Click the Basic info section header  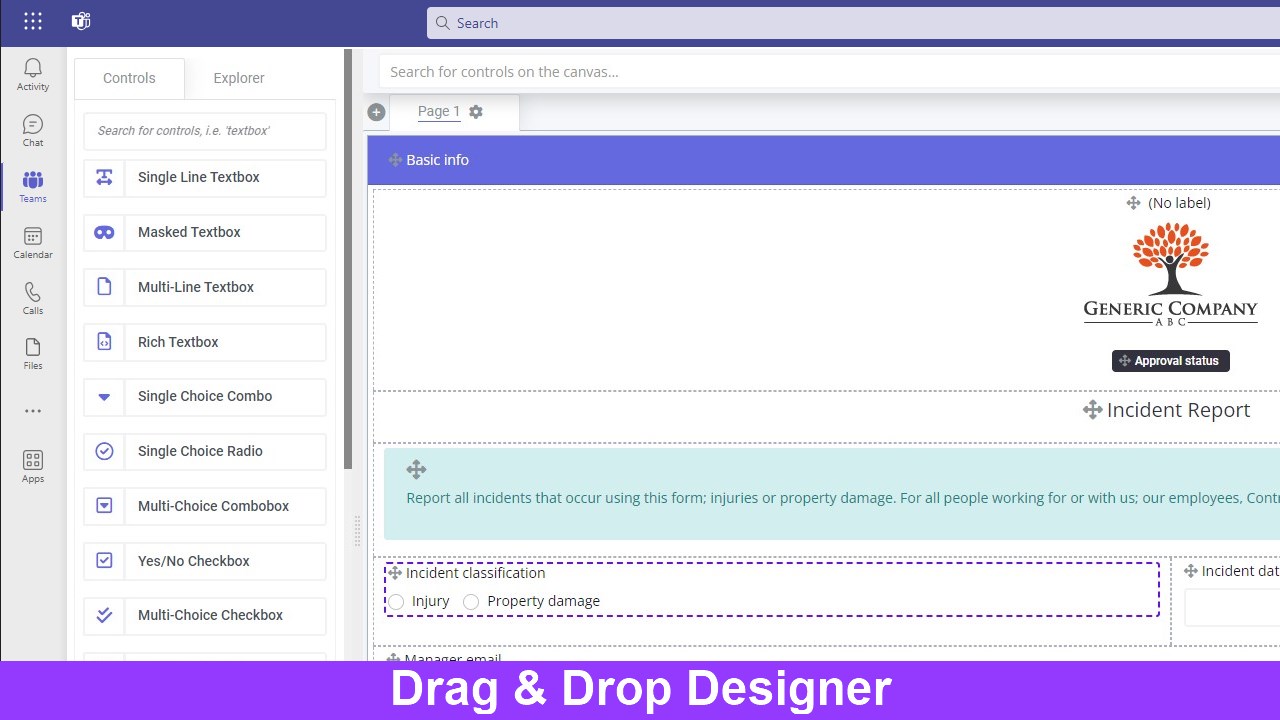coord(823,160)
